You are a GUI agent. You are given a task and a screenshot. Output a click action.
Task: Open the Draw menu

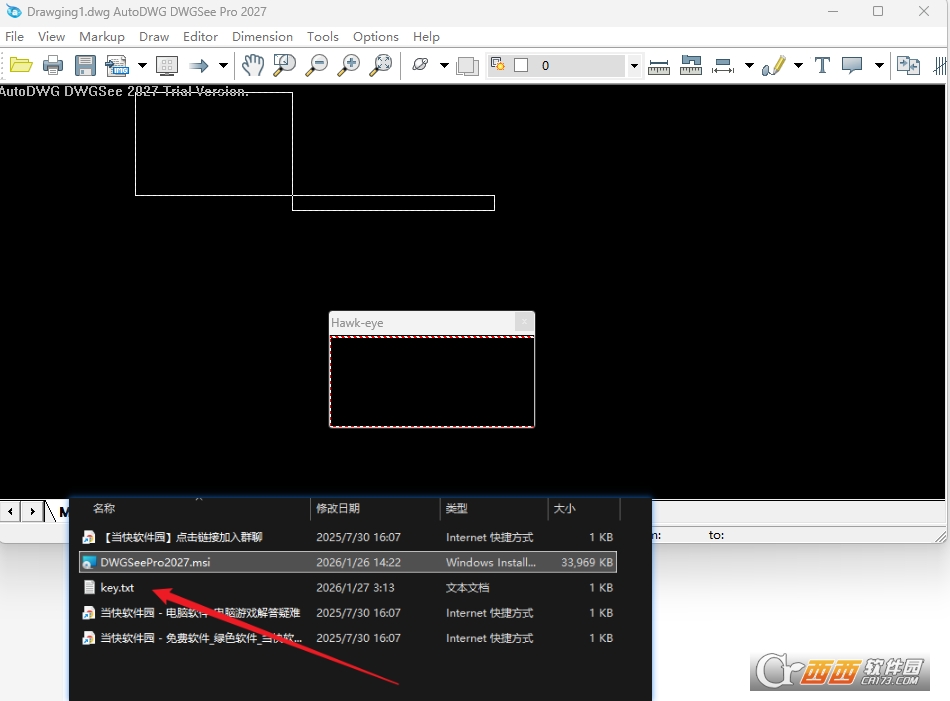154,36
